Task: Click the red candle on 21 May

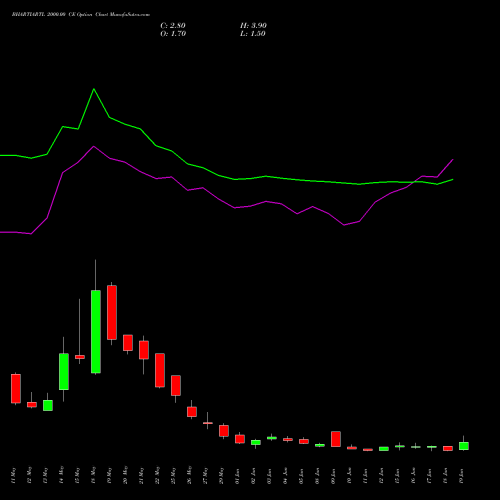Action: [144, 350]
